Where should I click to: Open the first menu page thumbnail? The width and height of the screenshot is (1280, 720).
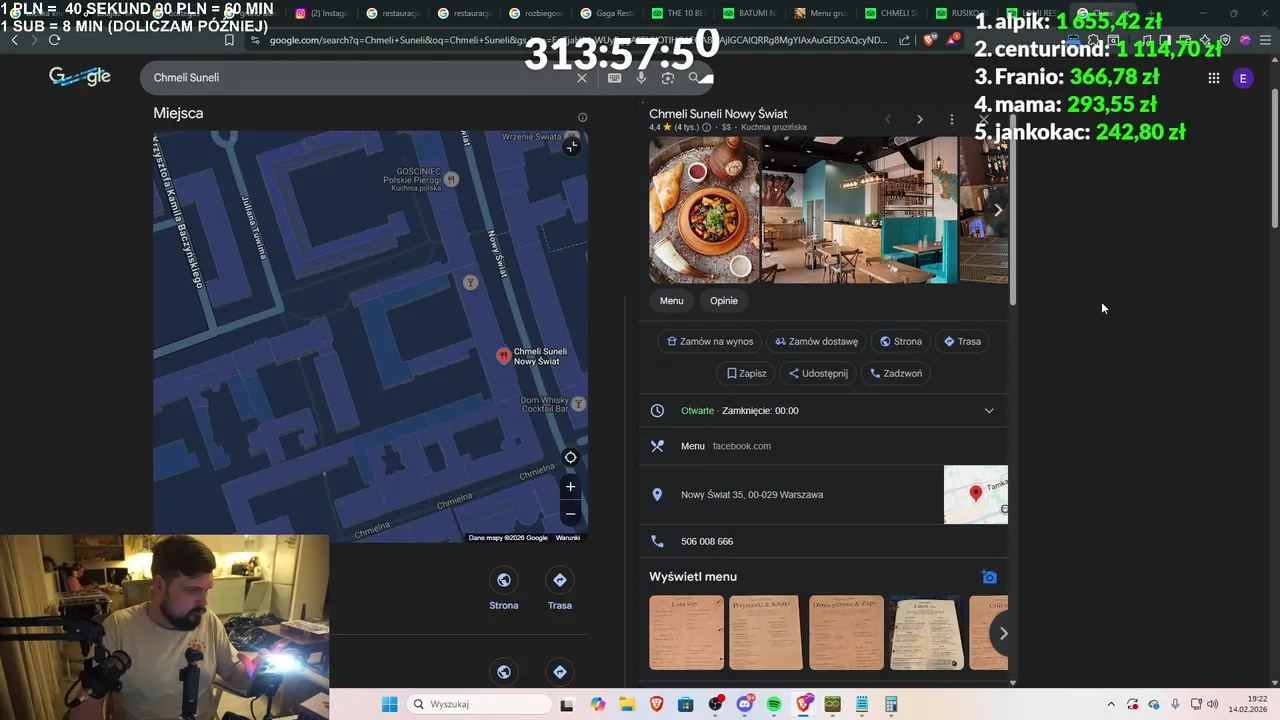(686, 633)
